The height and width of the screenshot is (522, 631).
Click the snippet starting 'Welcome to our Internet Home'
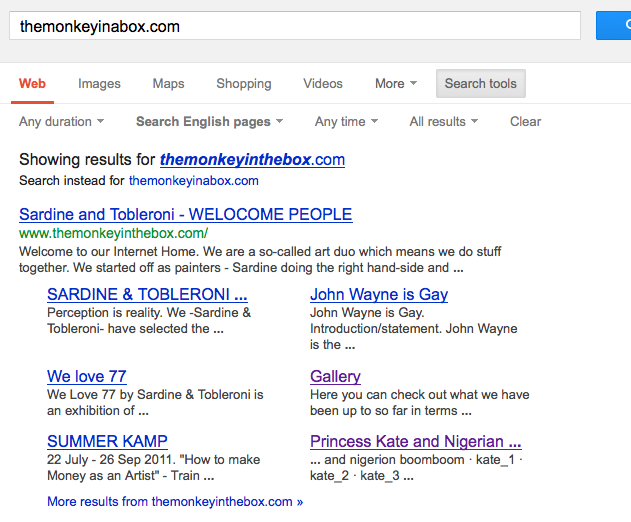pos(260,260)
